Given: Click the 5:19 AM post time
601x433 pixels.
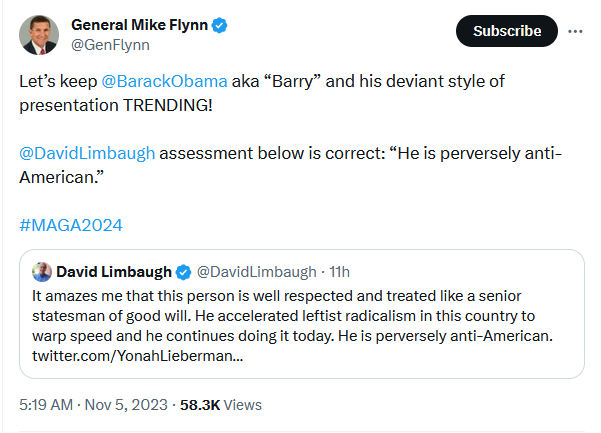Looking at the screenshot, I should coord(46,405).
